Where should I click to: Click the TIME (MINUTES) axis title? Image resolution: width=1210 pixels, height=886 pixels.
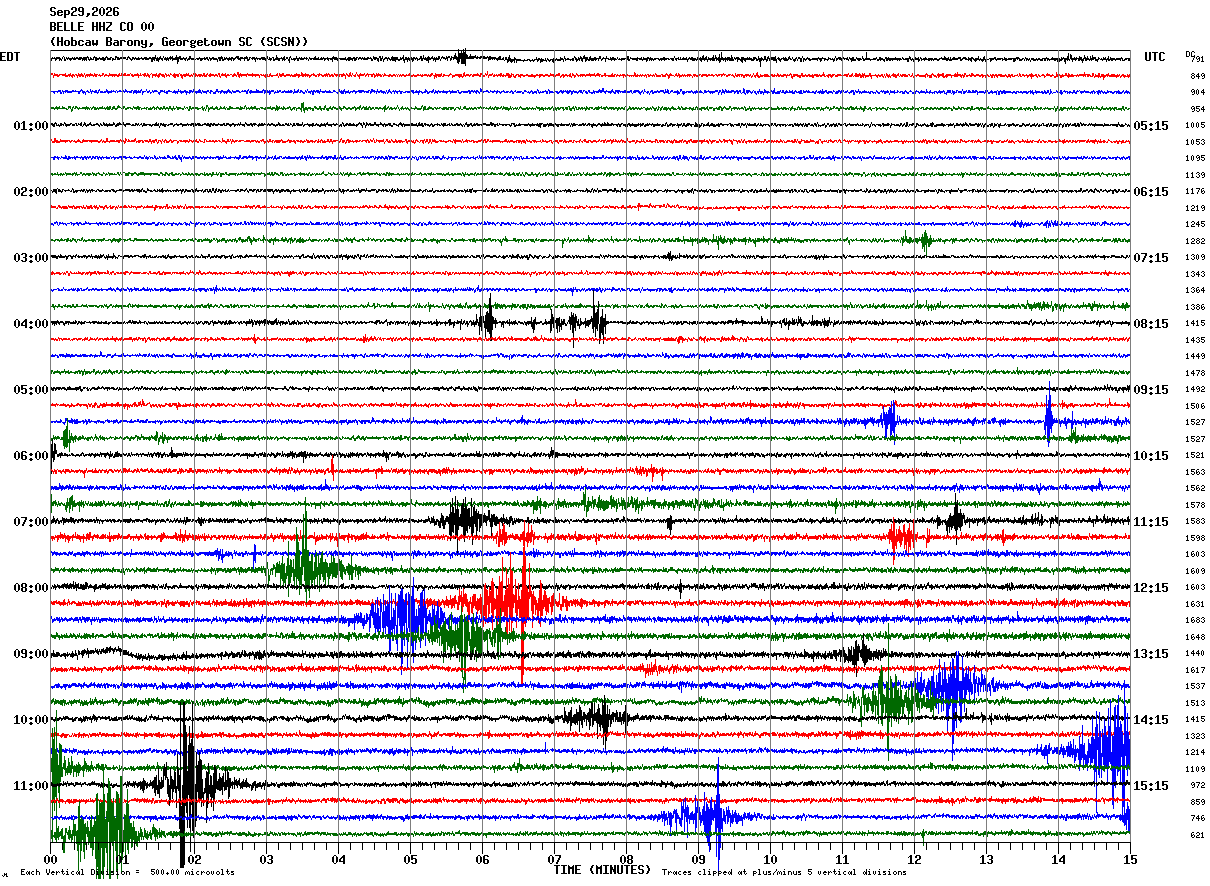[602, 870]
